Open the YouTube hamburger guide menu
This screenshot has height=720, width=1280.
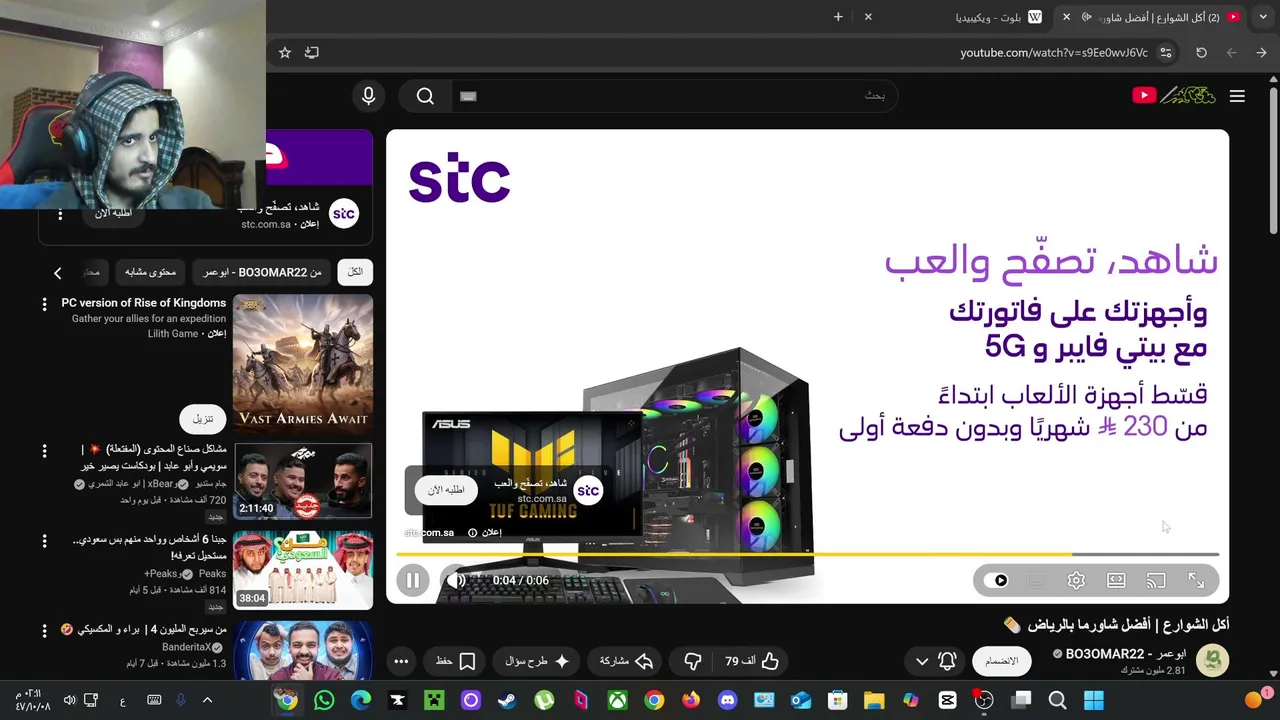pos(1237,96)
